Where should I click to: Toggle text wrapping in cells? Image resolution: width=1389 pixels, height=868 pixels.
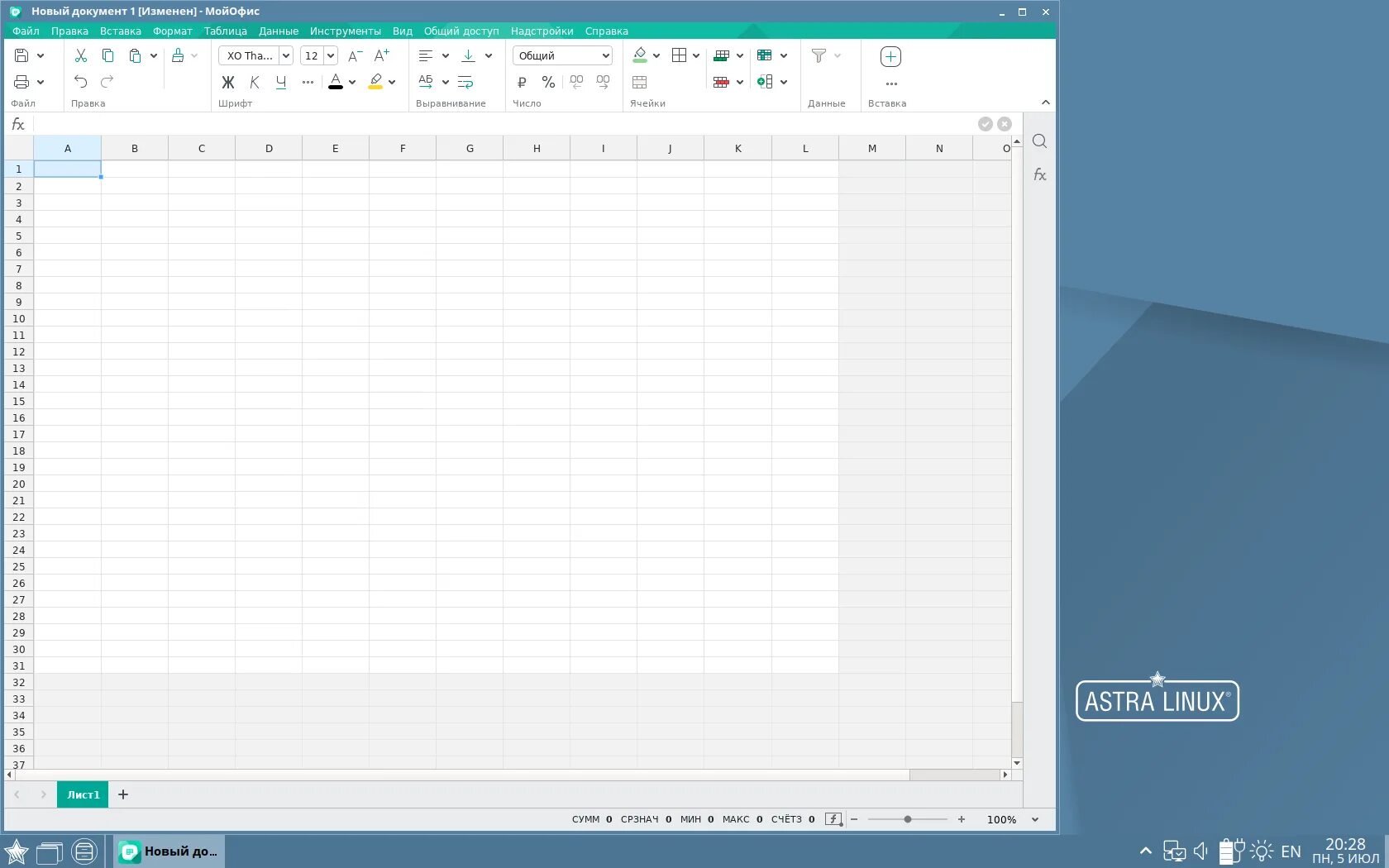(x=465, y=82)
